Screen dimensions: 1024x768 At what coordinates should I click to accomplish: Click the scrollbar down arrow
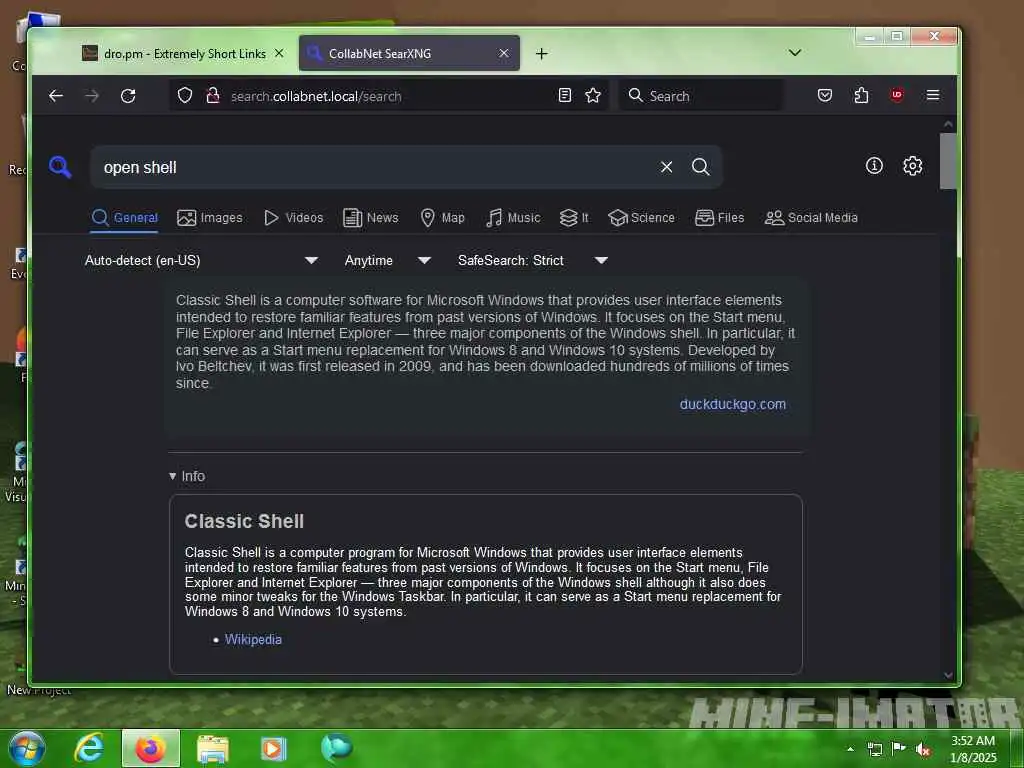(x=948, y=675)
